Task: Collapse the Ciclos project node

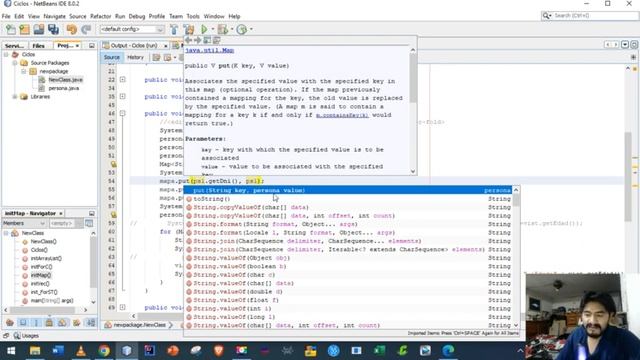Action: pyautogui.click(x=6, y=54)
